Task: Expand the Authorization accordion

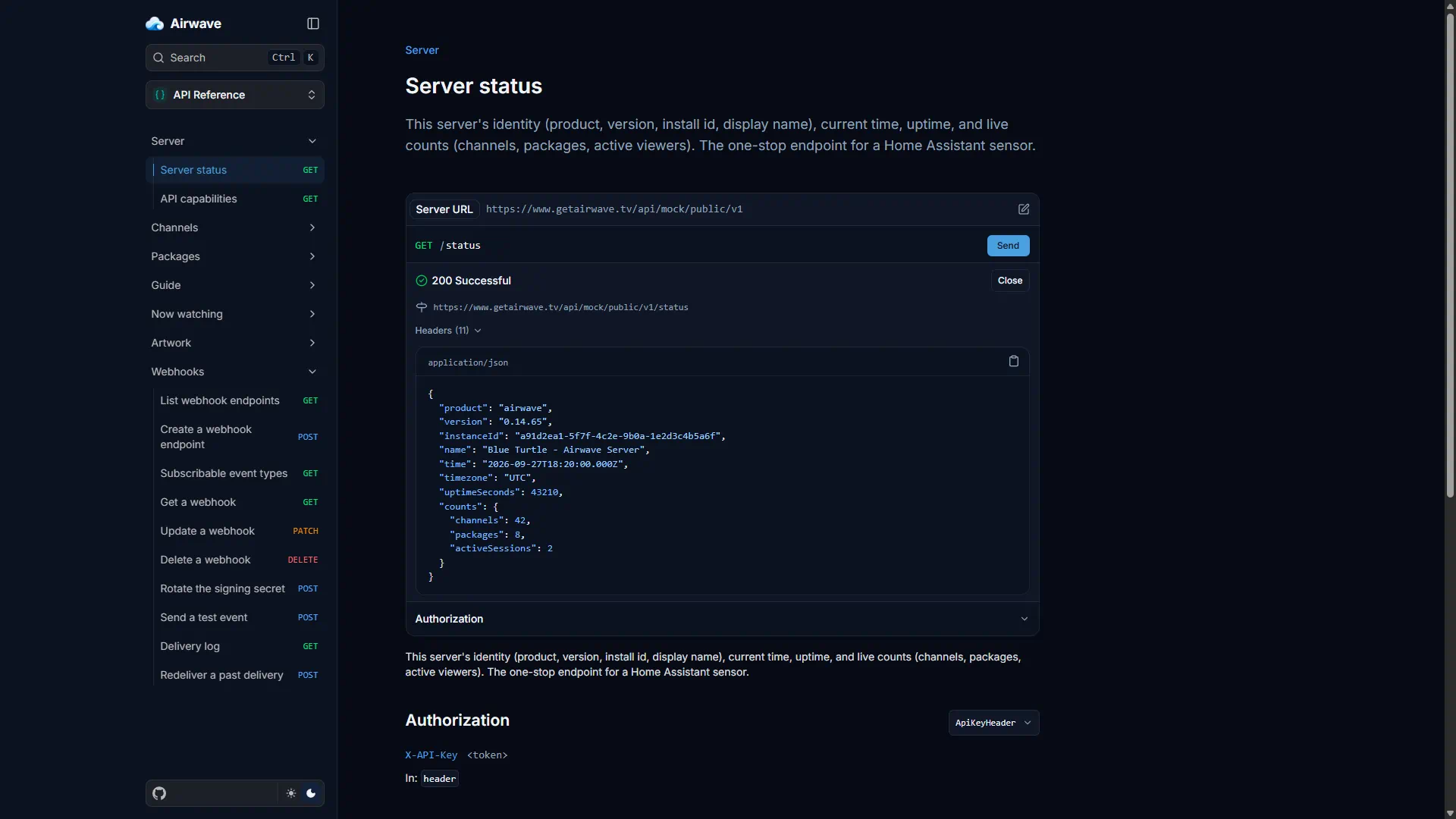Action: (722, 619)
